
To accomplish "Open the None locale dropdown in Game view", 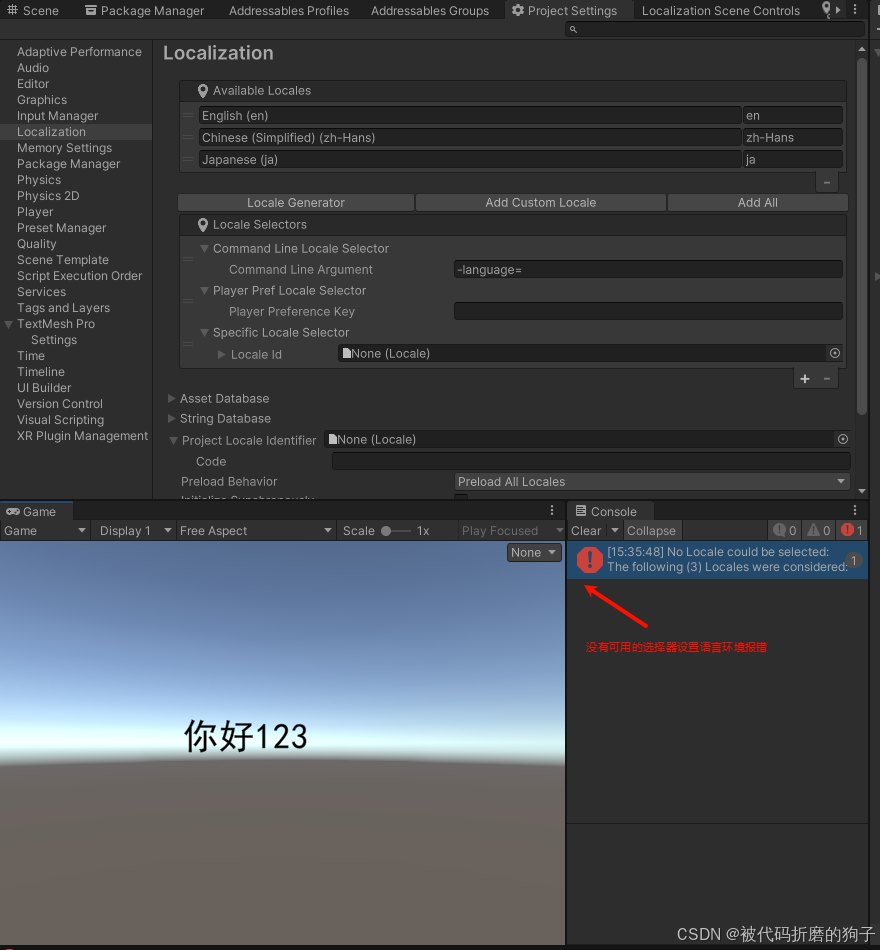I will click(534, 553).
